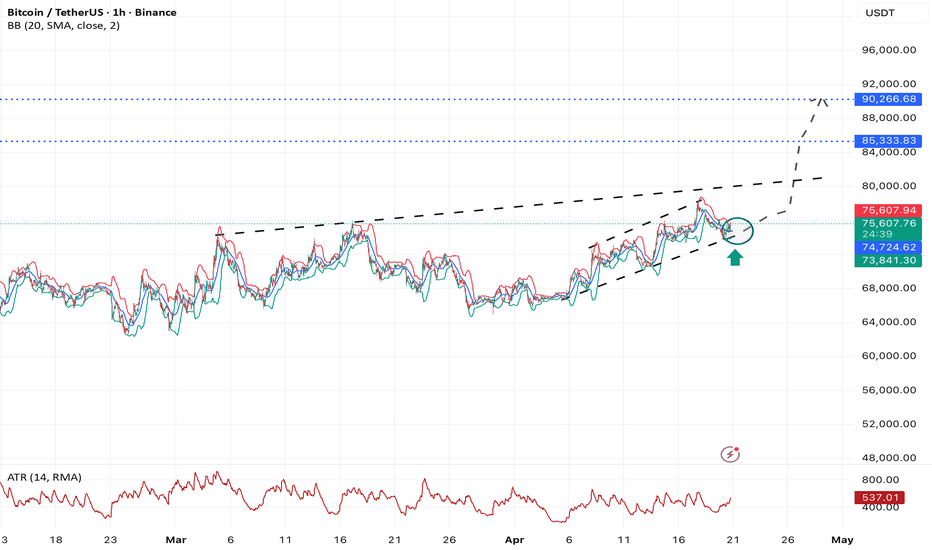The height and width of the screenshot is (550, 932).
Task: Click the blue 74,724.62 basis price label
Action: coord(888,246)
